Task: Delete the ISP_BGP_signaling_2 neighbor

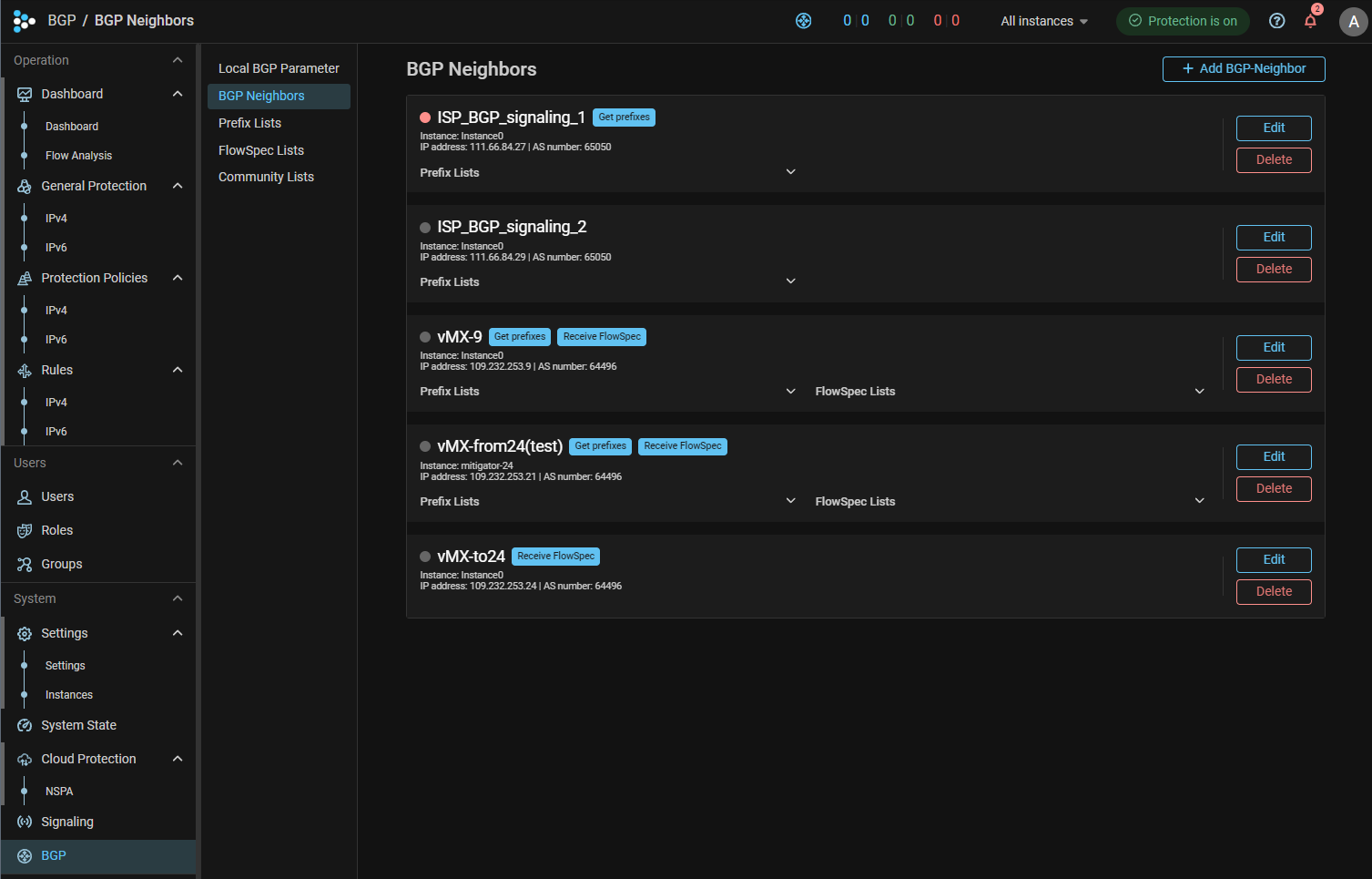Action: (x=1273, y=270)
